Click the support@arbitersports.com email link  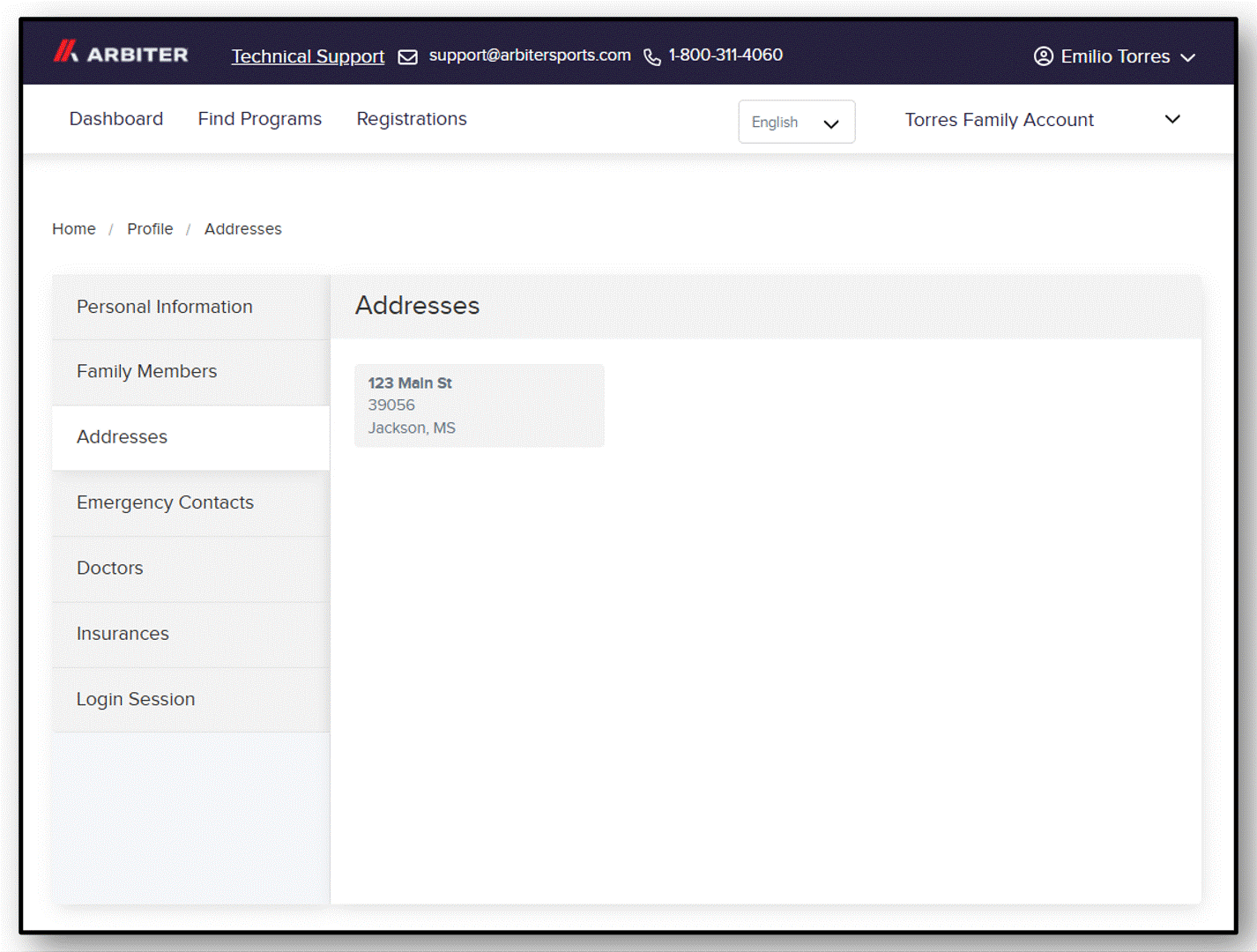[530, 55]
